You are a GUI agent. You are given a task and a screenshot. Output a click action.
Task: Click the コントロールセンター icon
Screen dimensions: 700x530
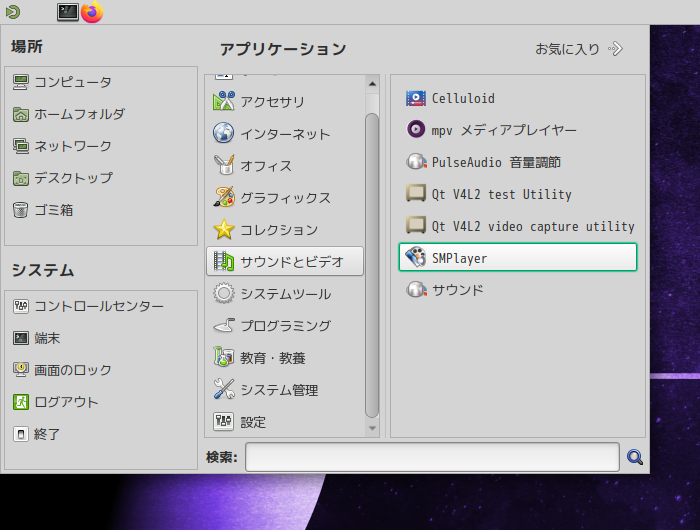click(x=21, y=306)
